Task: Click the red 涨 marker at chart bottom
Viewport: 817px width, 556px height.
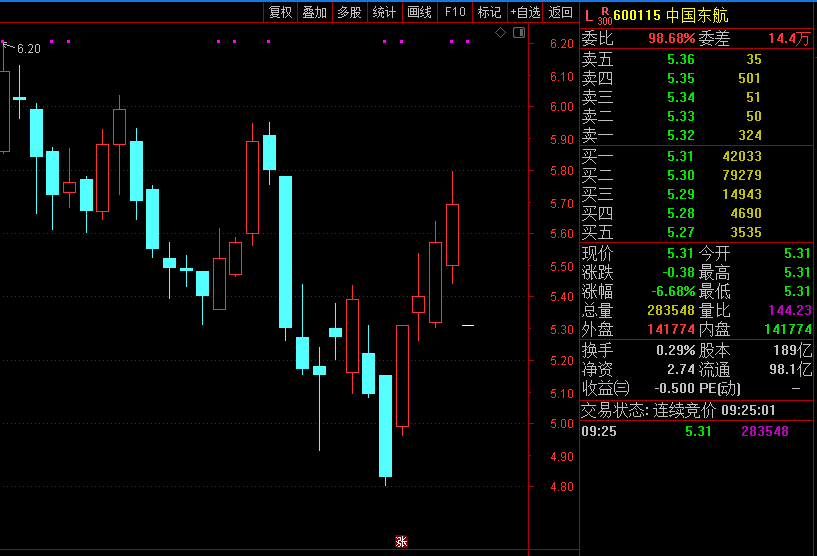Action: 401,542
